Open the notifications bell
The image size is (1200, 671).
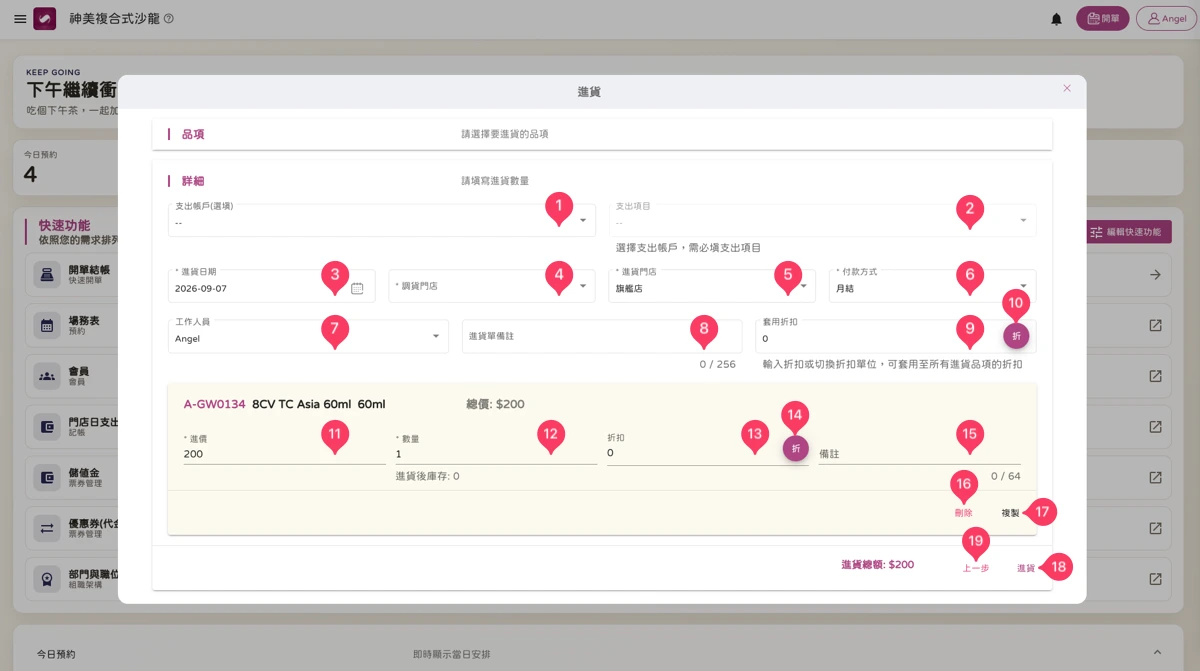click(x=1056, y=19)
